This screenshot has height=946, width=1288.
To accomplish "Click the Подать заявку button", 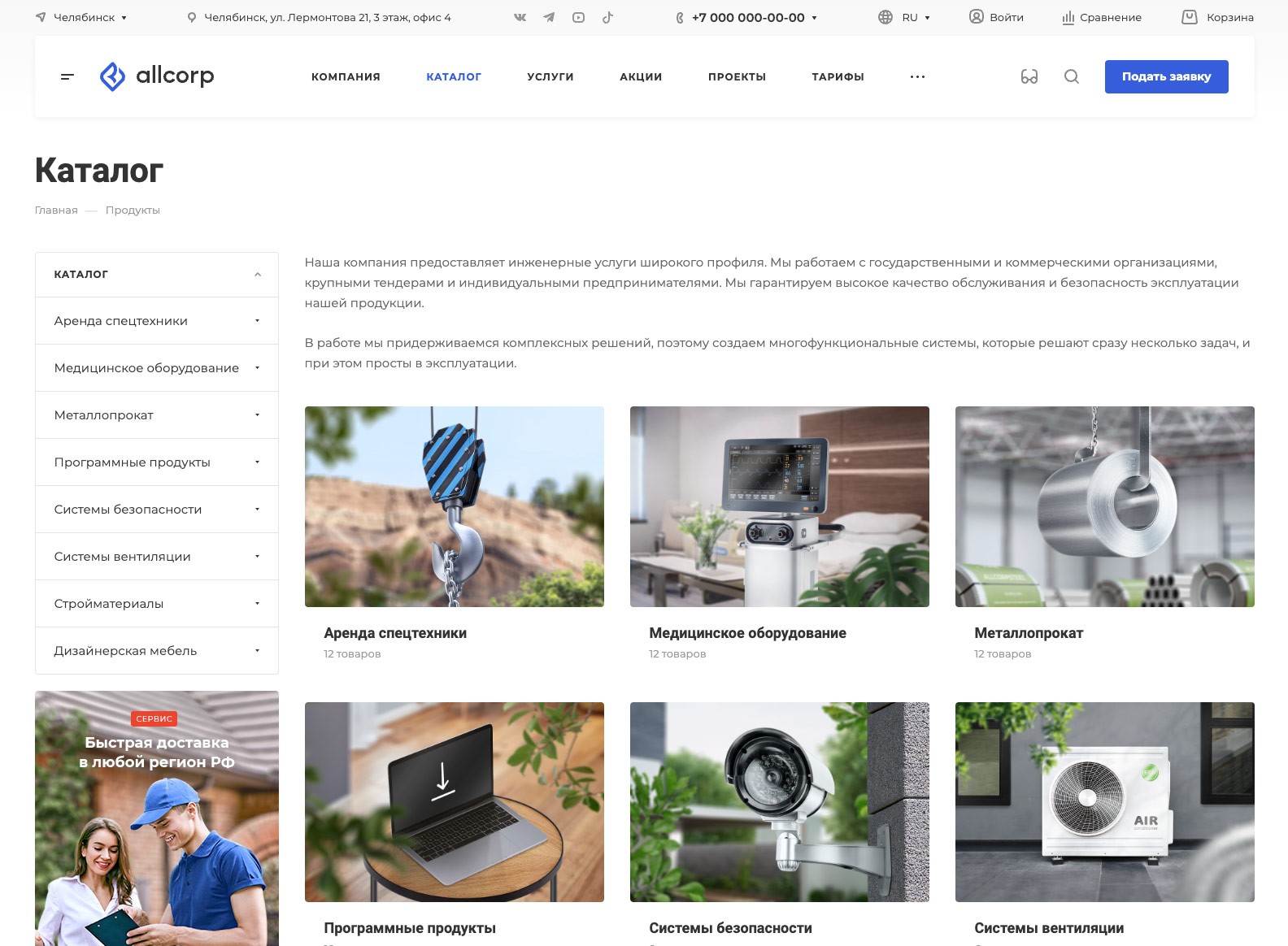I will click(1166, 76).
